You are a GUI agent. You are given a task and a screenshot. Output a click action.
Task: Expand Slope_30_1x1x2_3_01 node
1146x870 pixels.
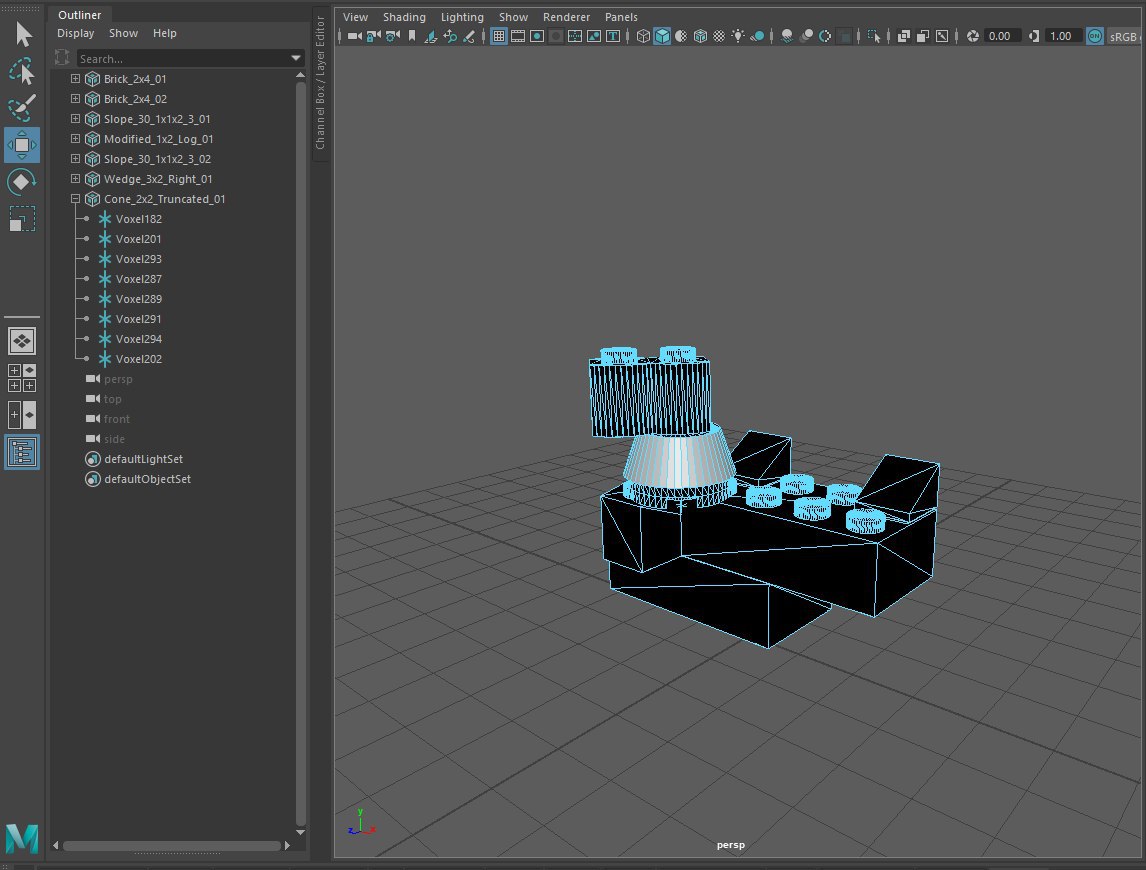click(75, 118)
